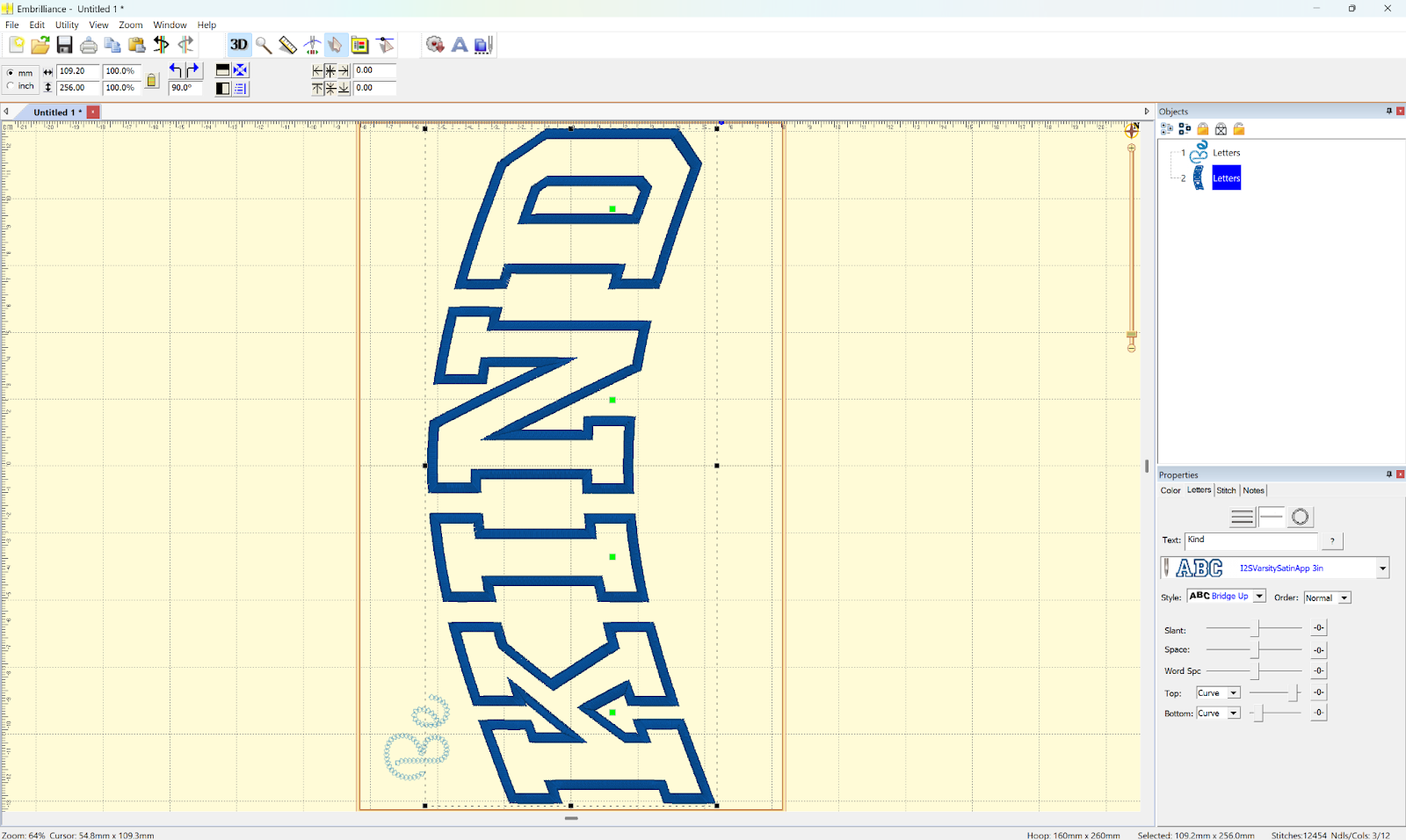Select the inch unit radio button

pyautogui.click(x=11, y=86)
